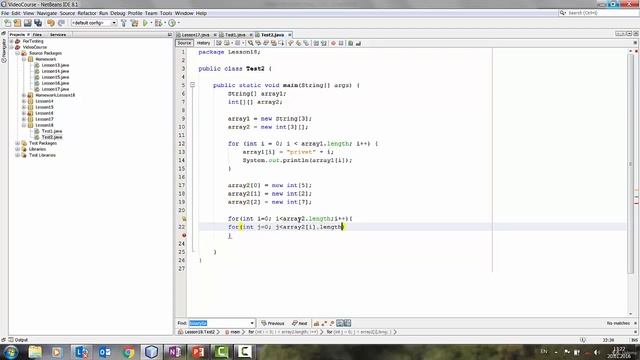This screenshot has width=640, height=360.
Task: Click the Clean and Build icon
Action: [134, 23]
